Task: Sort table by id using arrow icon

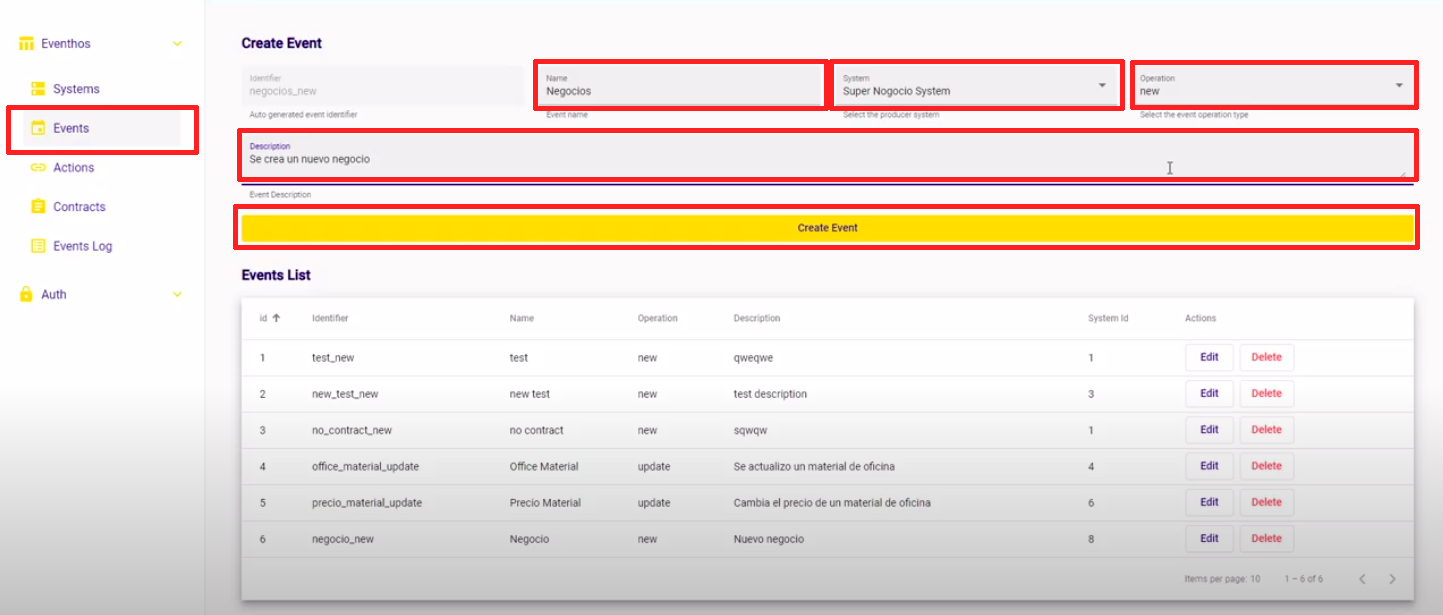Action: pos(276,318)
